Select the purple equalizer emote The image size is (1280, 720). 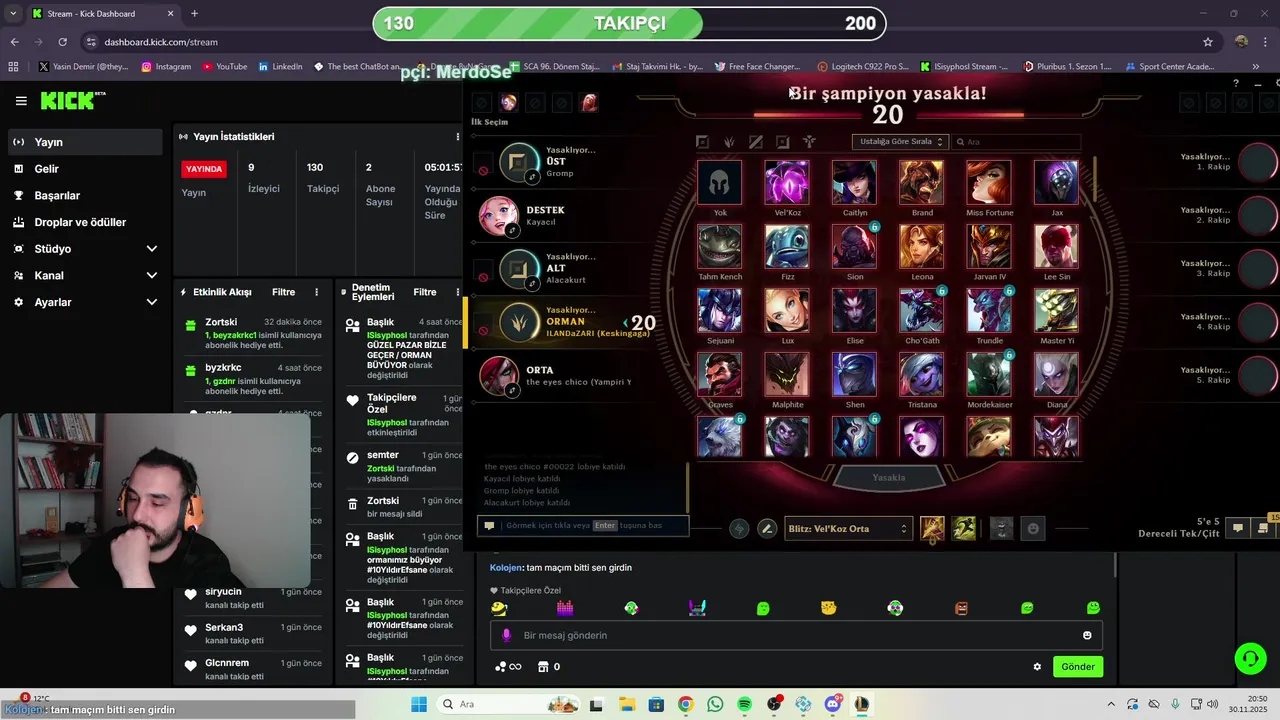[x=565, y=607]
